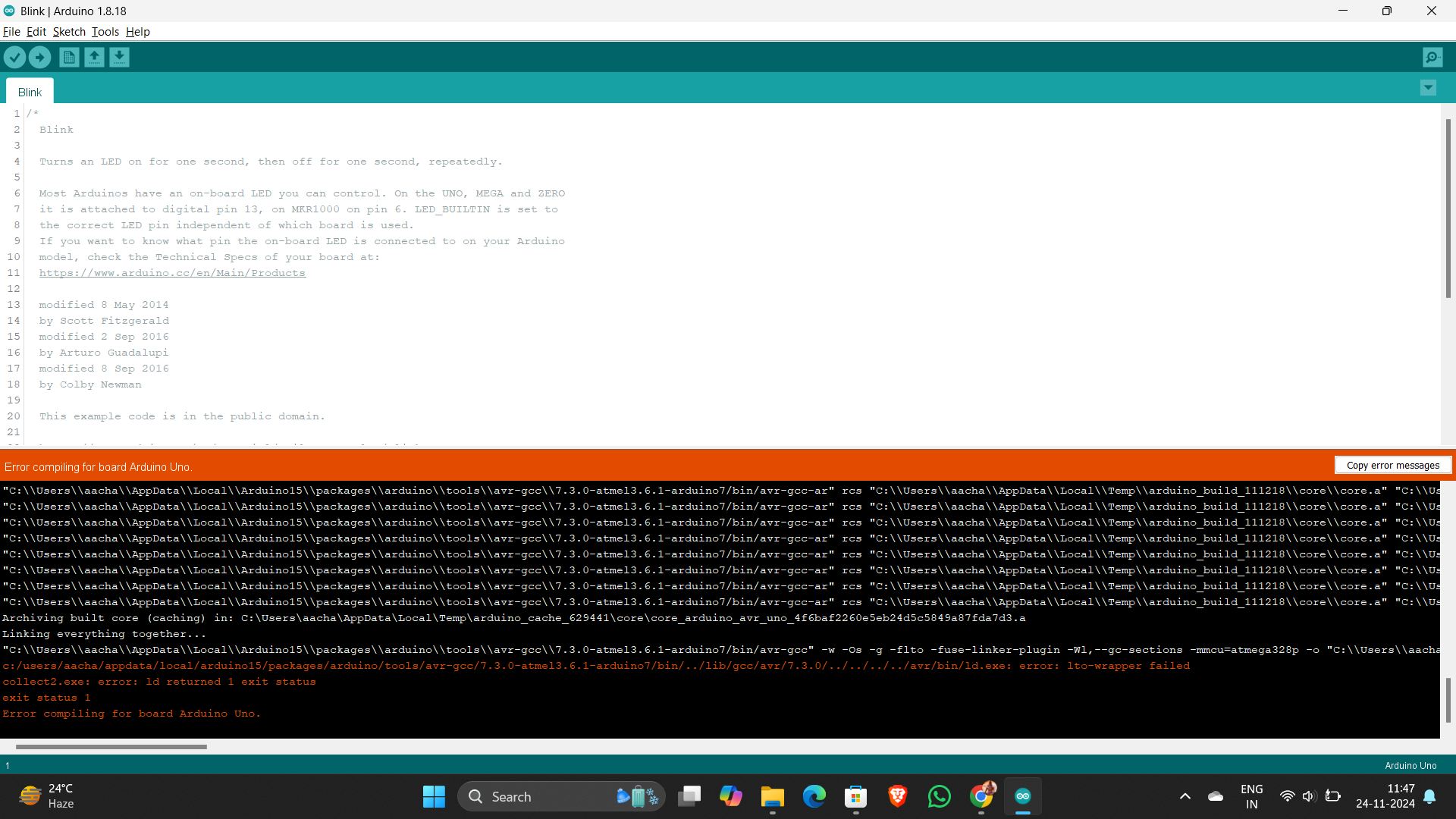
Task: Open Microsoft Edge from the taskbar
Action: coord(814,797)
